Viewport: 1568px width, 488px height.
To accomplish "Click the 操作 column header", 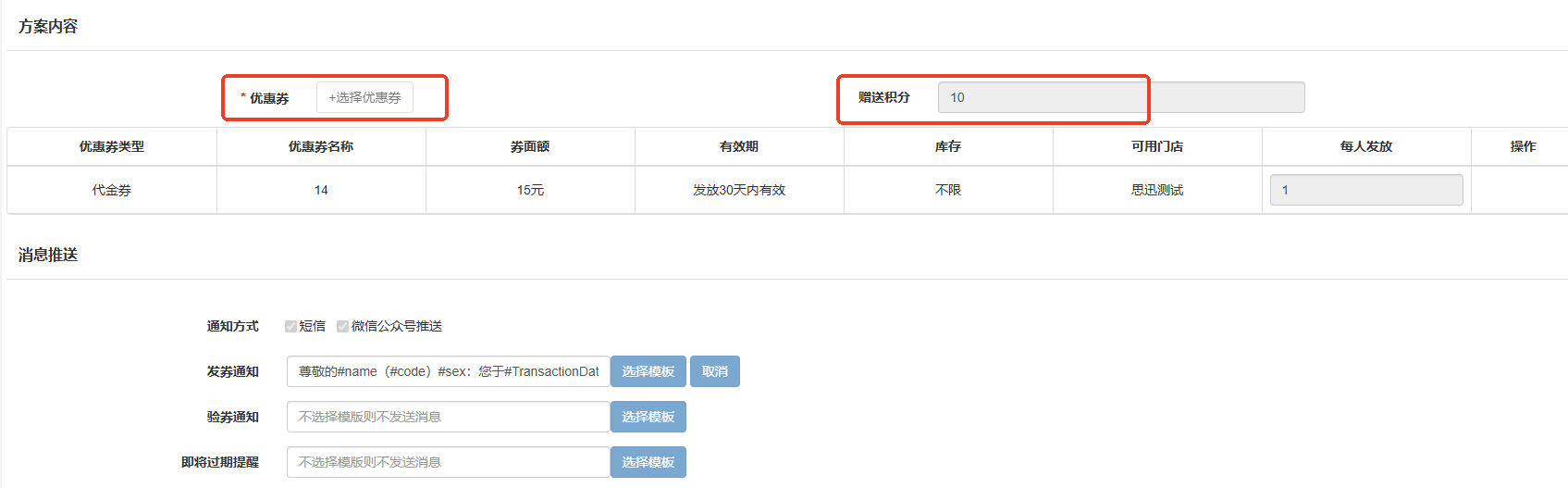I will coord(1523,146).
